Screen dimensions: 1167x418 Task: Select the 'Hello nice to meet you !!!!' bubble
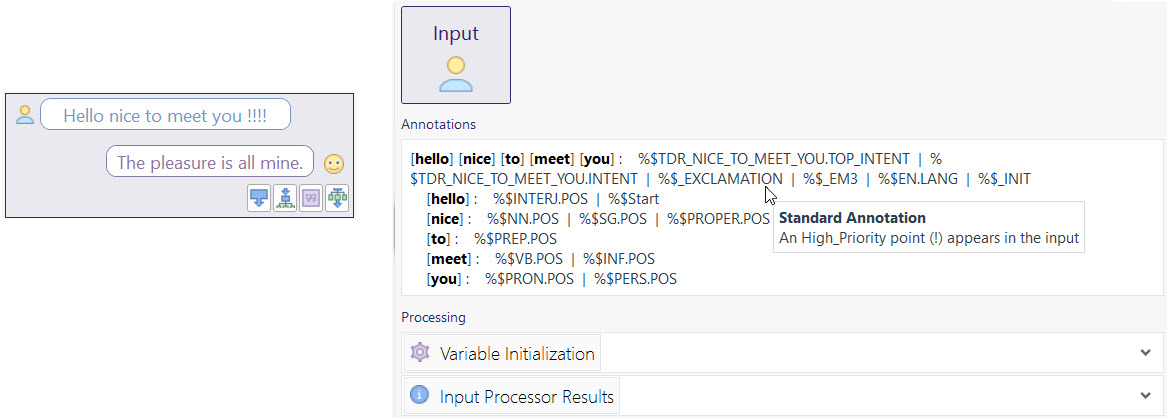[x=165, y=115]
